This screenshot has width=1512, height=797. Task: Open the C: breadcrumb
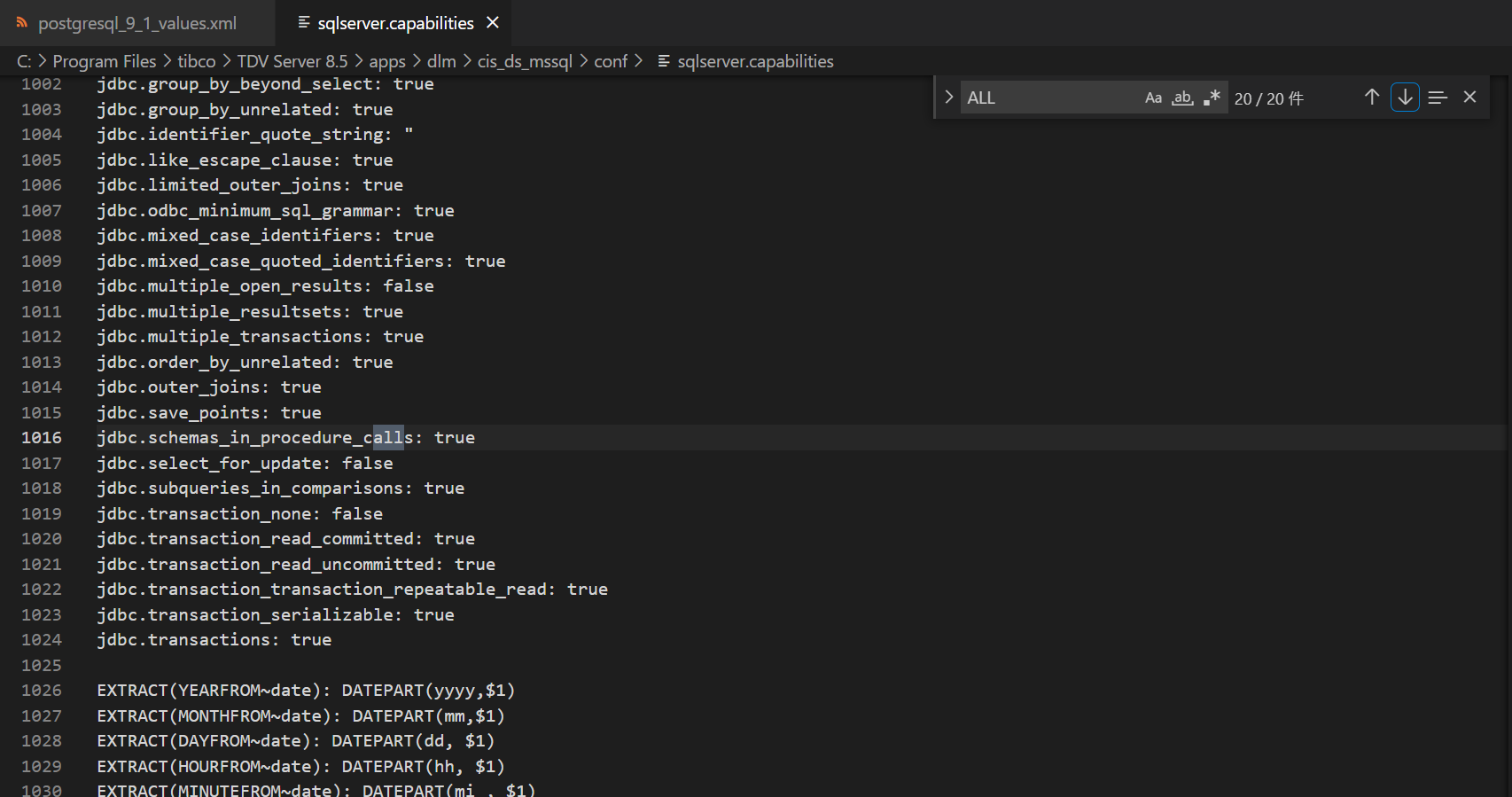tap(24, 61)
